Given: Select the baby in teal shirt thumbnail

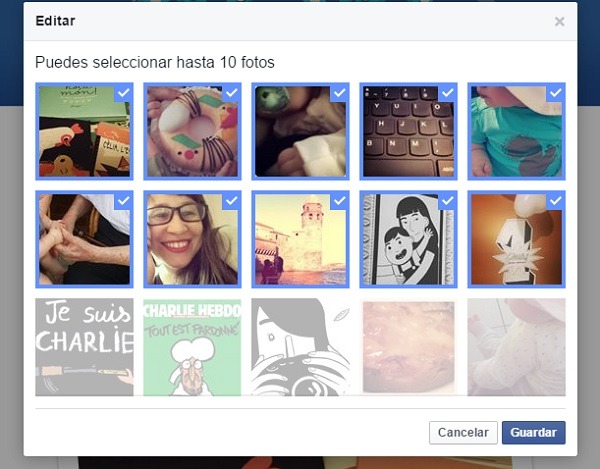Looking at the screenshot, I should tap(516, 131).
